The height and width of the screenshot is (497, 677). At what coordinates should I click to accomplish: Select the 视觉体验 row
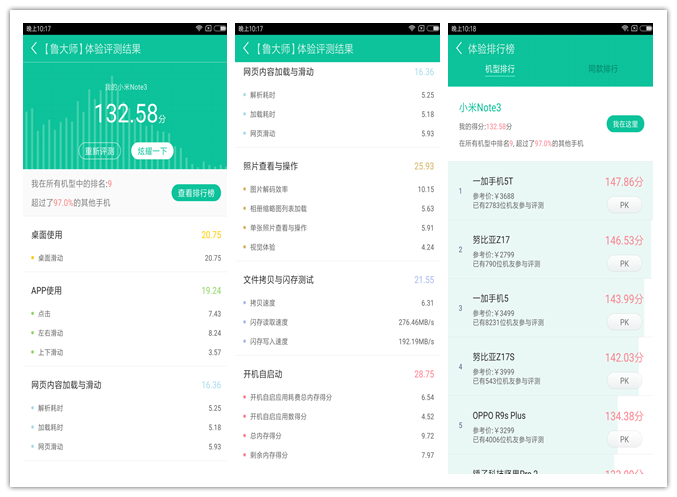click(337, 247)
